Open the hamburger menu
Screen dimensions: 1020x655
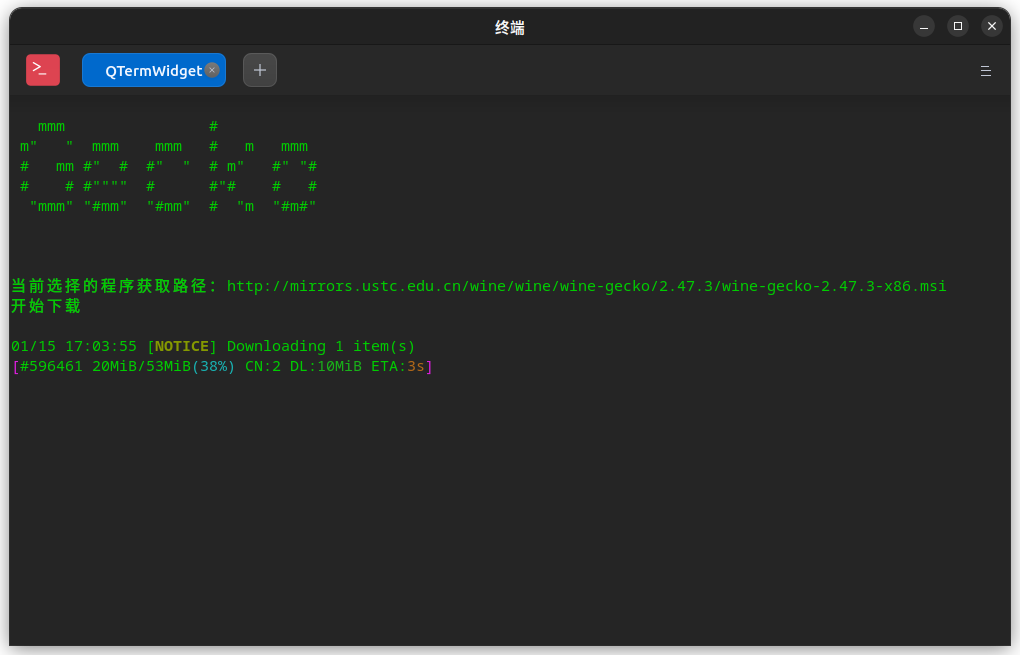click(986, 71)
